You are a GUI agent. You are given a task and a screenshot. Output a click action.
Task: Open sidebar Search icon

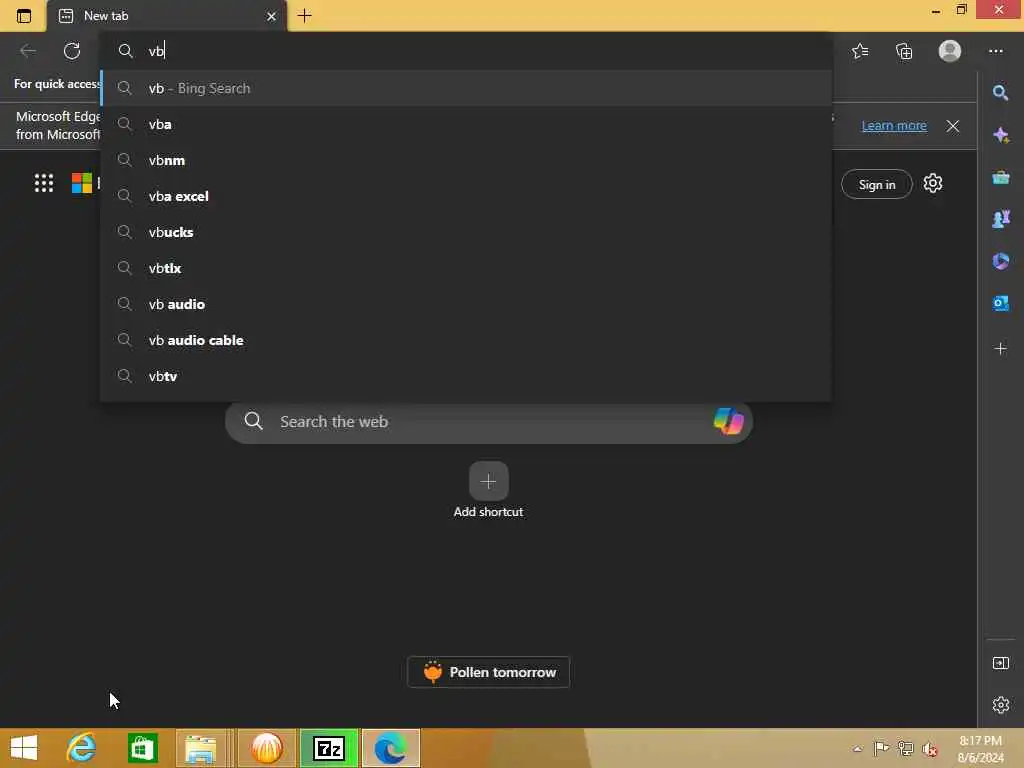click(x=1000, y=93)
